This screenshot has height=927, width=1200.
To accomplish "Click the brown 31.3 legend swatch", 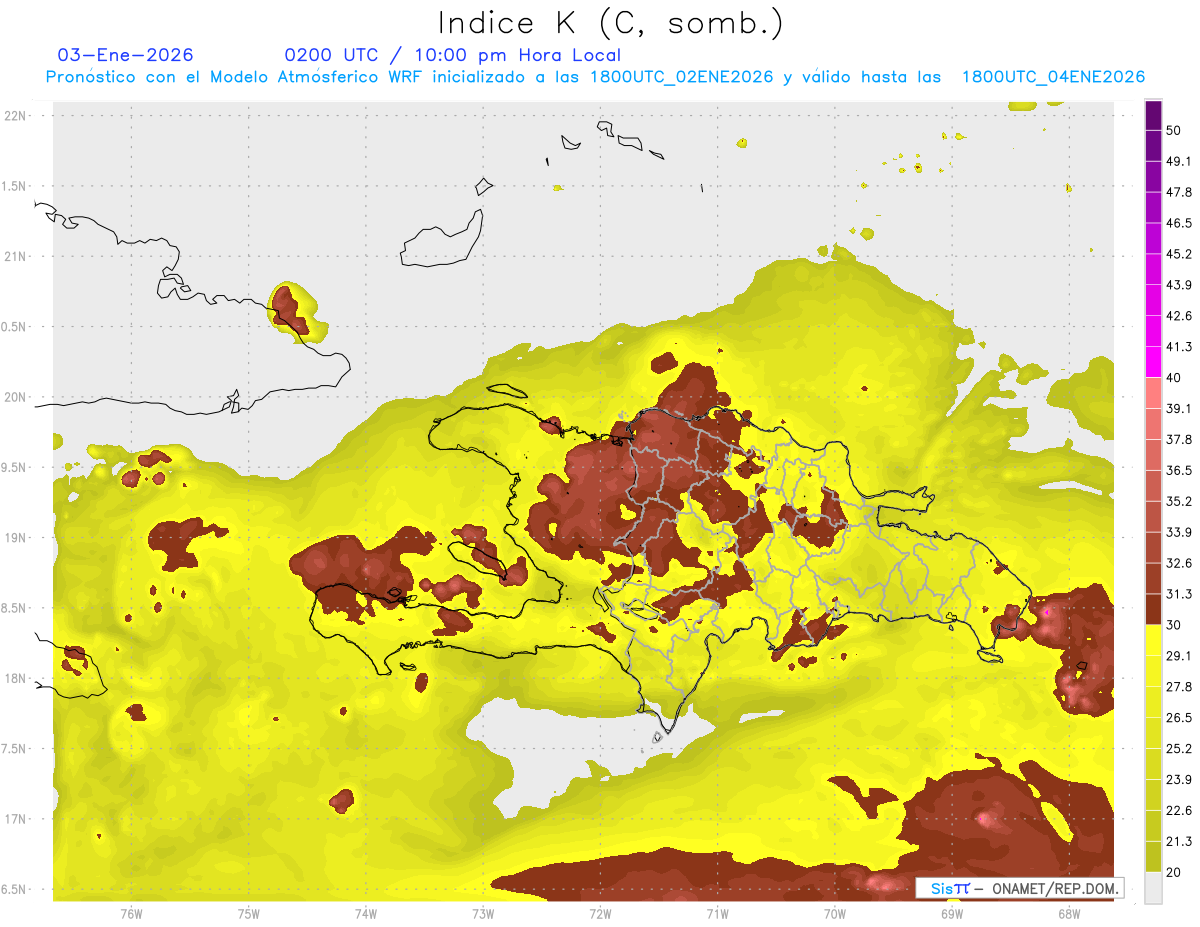I will coord(1153,609).
